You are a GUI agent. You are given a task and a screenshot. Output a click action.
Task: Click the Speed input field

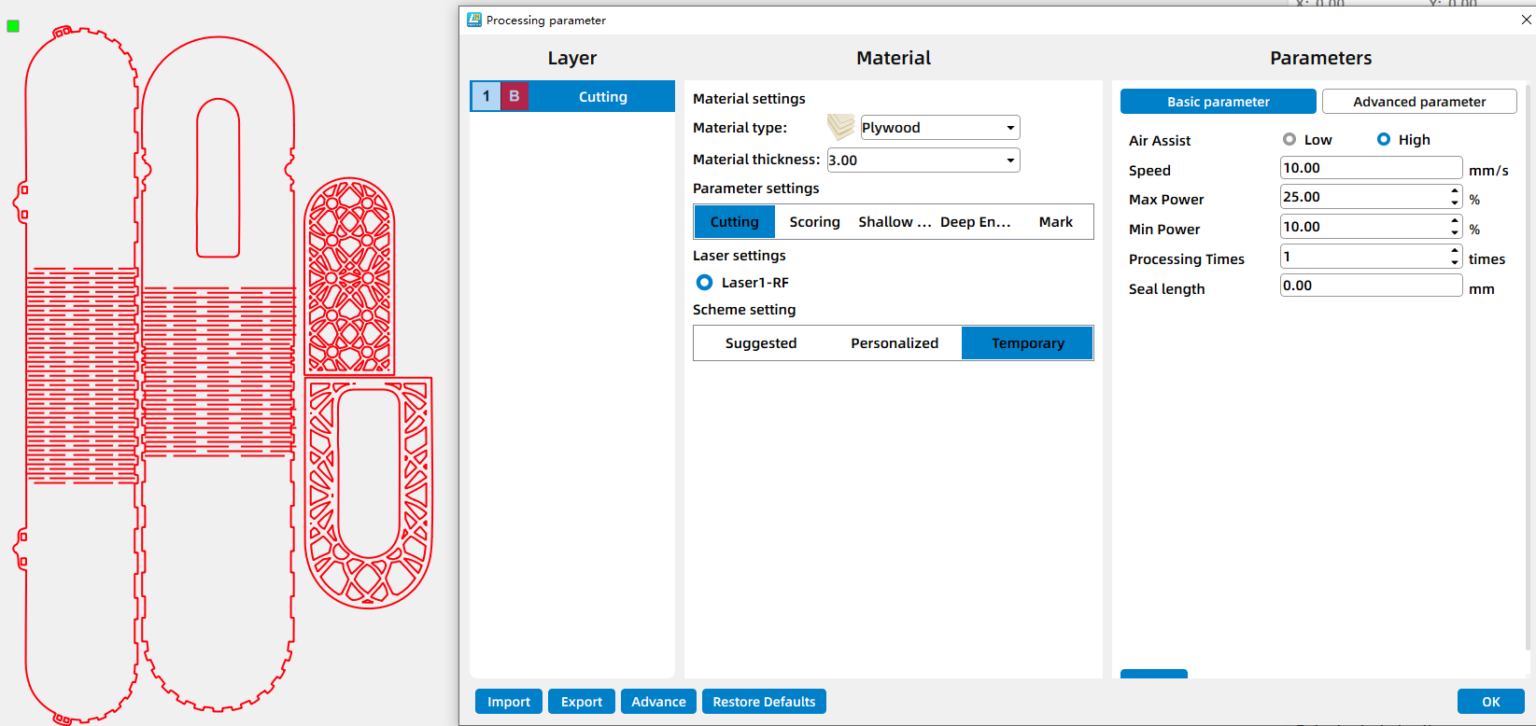click(1370, 169)
